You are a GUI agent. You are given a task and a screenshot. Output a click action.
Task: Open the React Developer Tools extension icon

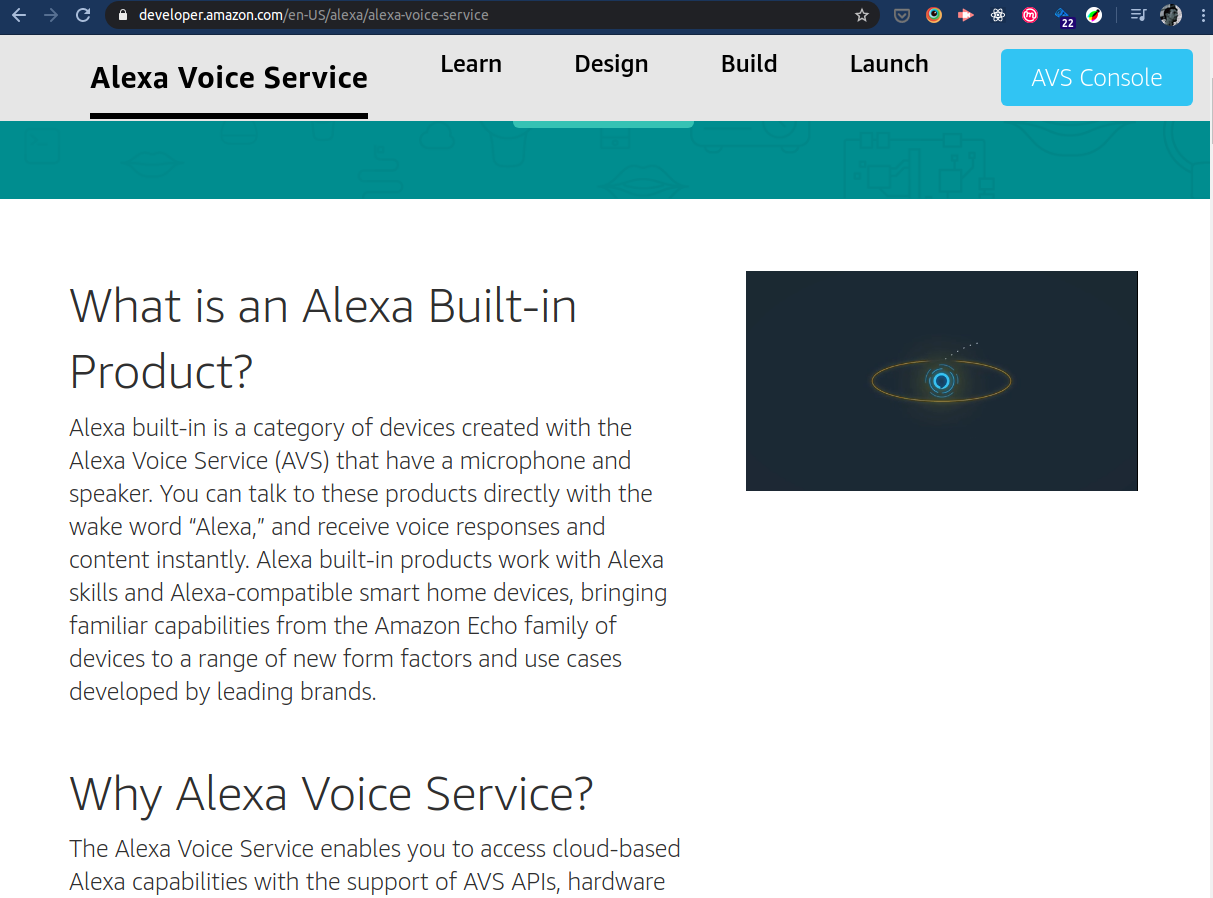tap(998, 15)
